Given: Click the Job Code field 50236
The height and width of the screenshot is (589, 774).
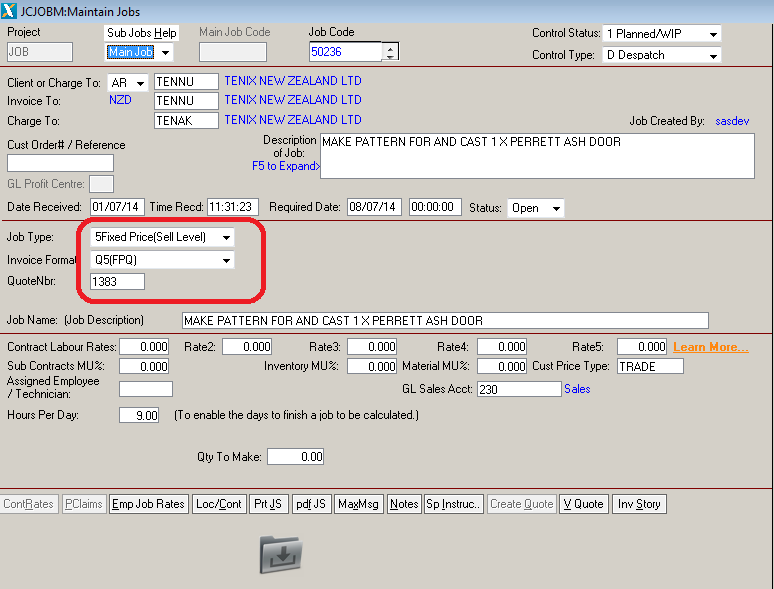Looking at the screenshot, I should pyautogui.click(x=346, y=52).
